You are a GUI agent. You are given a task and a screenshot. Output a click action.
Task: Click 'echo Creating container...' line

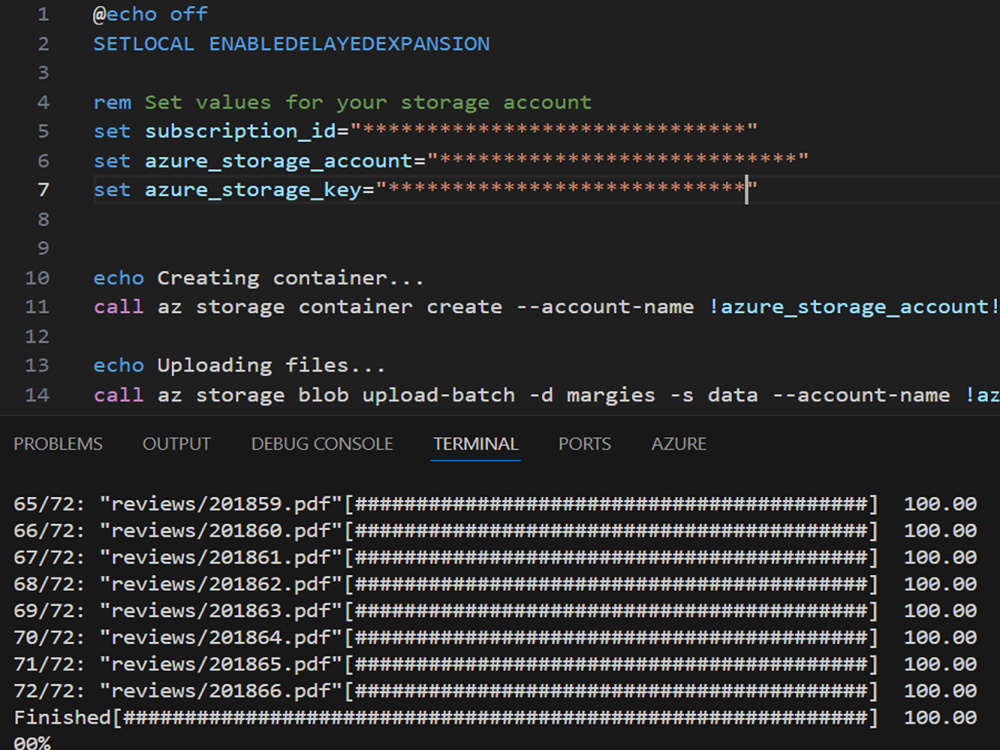pos(258,277)
